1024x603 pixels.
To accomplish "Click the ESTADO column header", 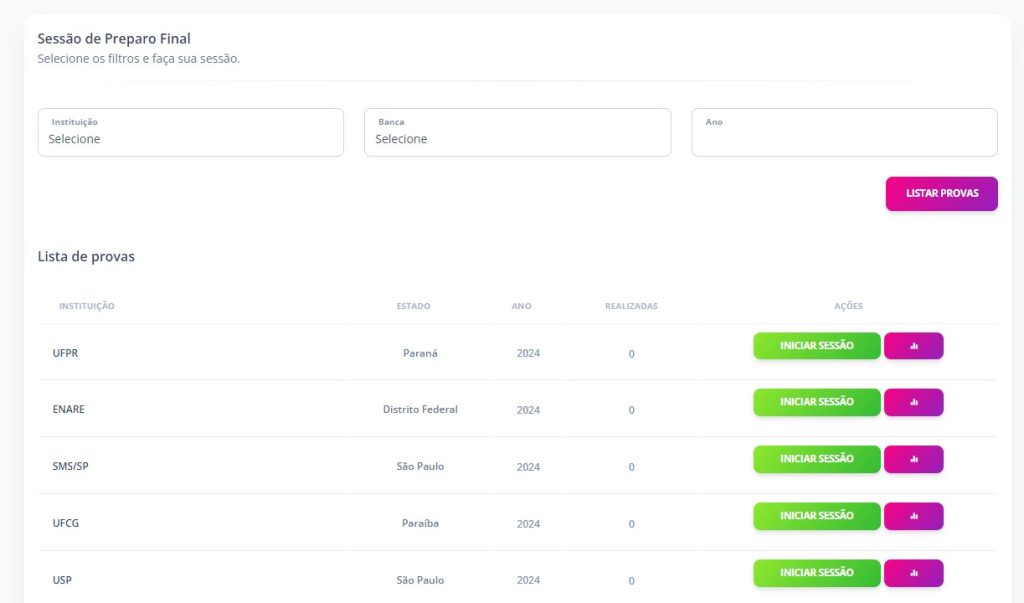I will click(x=413, y=306).
